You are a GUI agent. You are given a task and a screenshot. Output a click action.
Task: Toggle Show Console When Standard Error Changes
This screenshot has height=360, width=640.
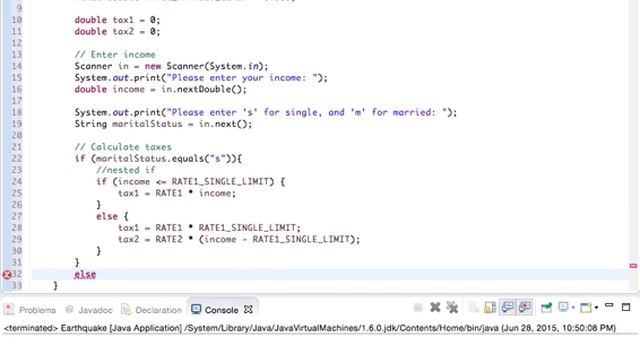point(525,307)
